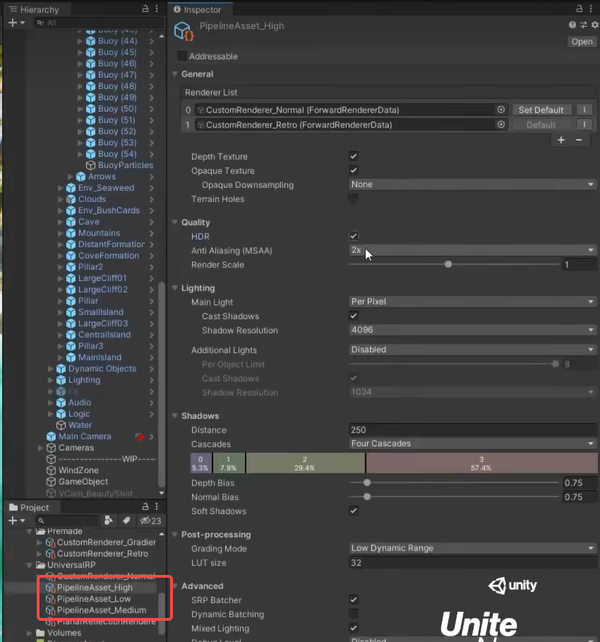Remove renderer with minus icon
Viewport: 600px width, 642px height.
pos(579,140)
